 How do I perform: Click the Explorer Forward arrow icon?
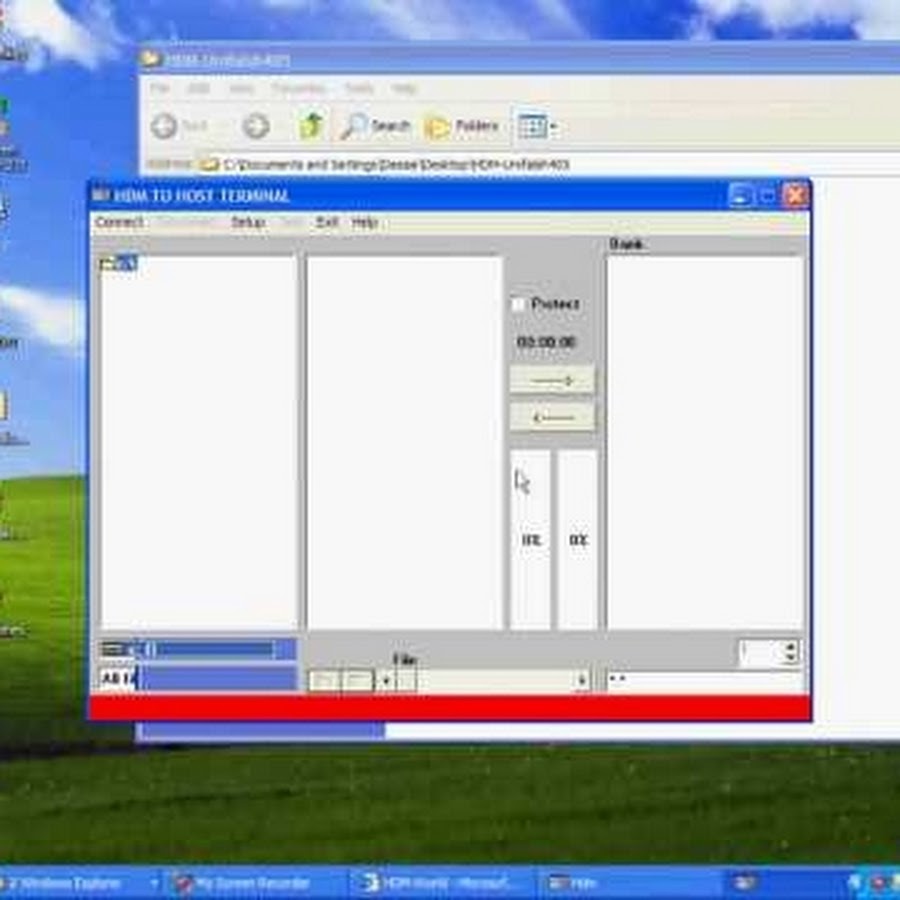(x=256, y=126)
